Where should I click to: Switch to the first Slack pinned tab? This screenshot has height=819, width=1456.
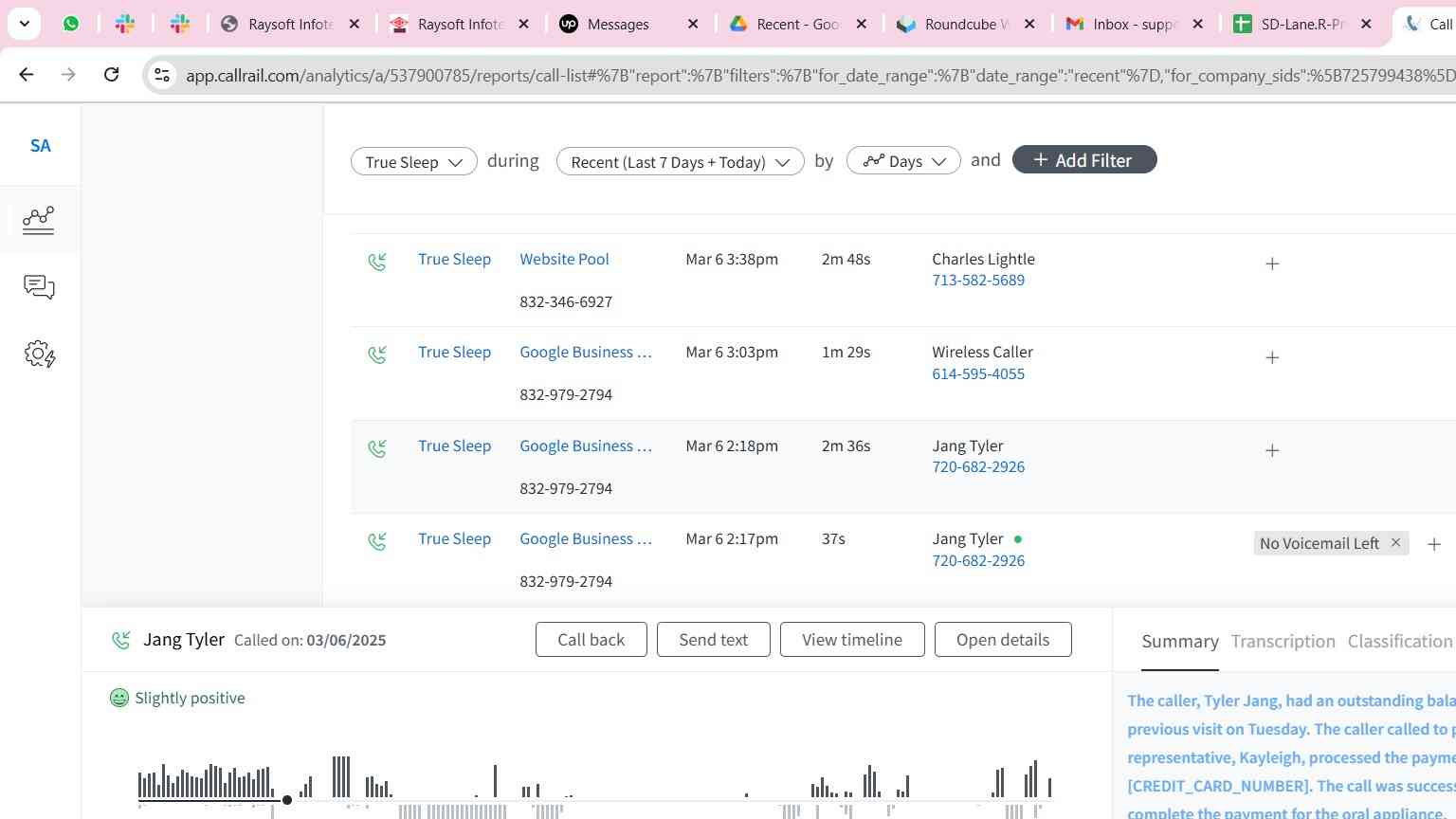[x=125, y=24]
